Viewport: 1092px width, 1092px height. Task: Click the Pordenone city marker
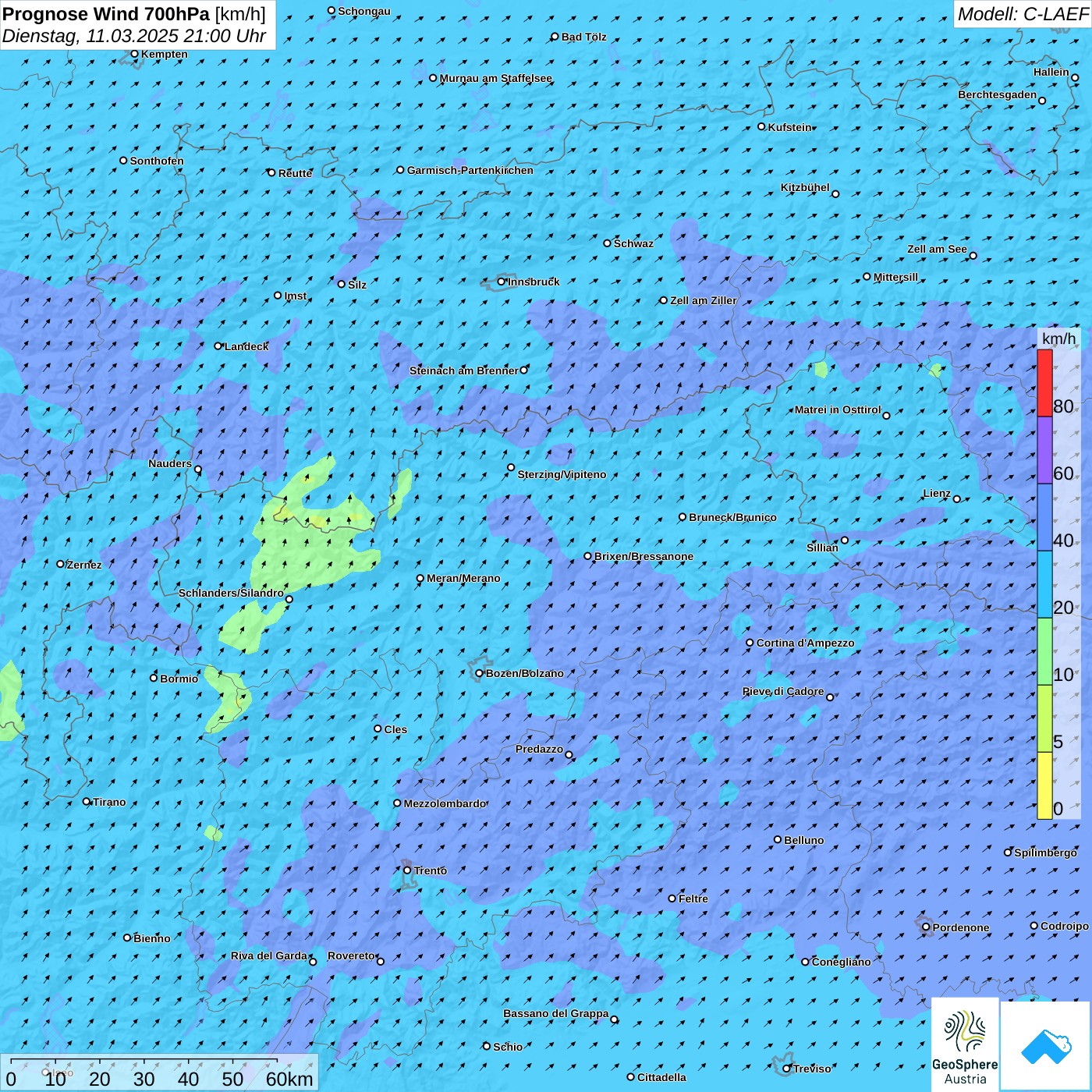(927, 927)
